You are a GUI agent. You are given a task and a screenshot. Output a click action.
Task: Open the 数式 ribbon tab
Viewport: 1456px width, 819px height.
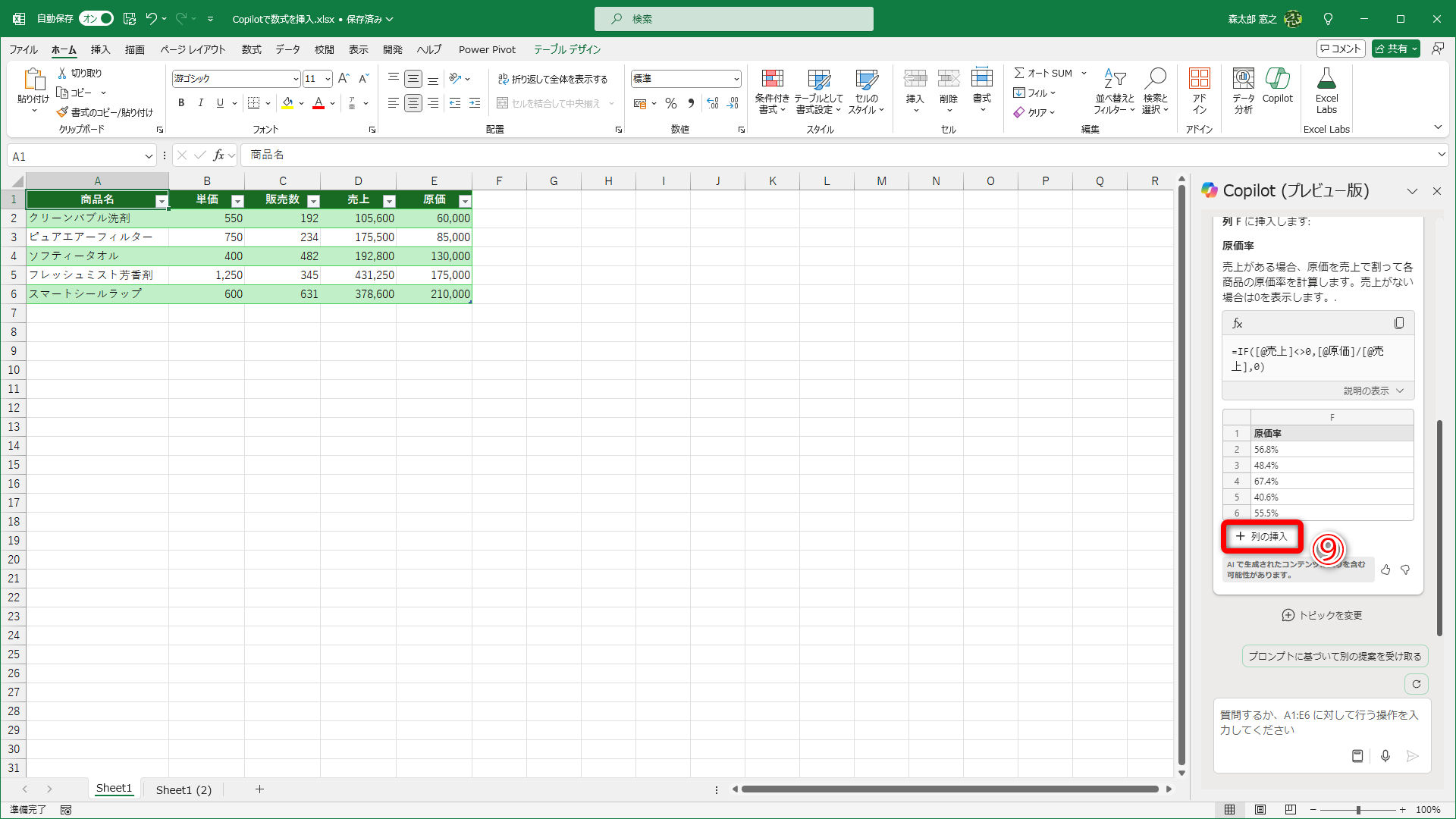[251, 49]
